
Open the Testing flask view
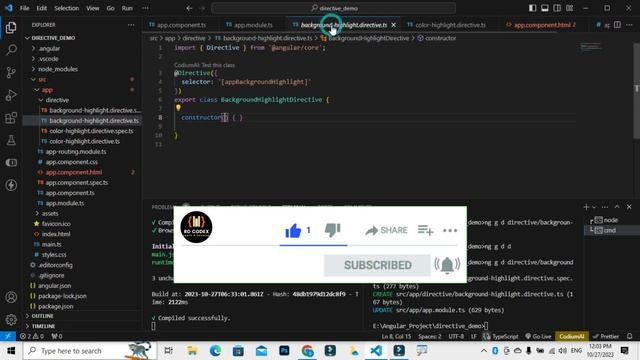(11, 140)
